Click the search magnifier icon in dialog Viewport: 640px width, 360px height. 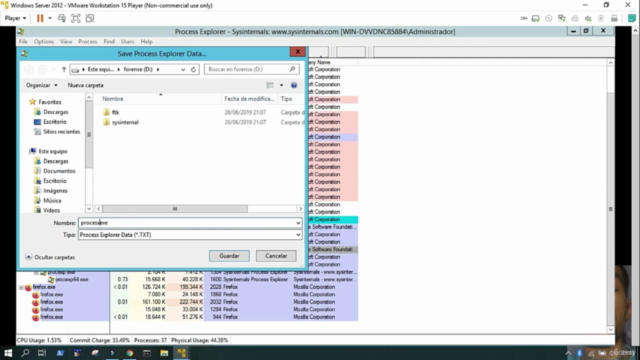[293, 69]
